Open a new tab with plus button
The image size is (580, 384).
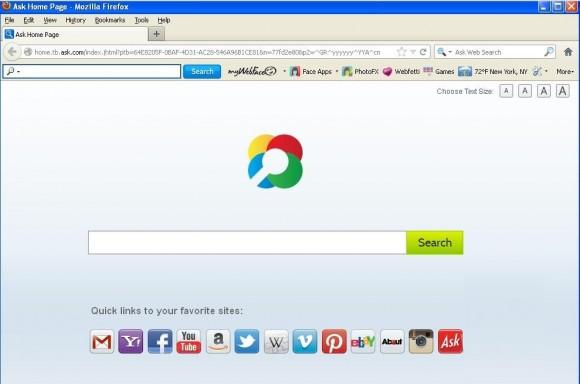point(156,34)
